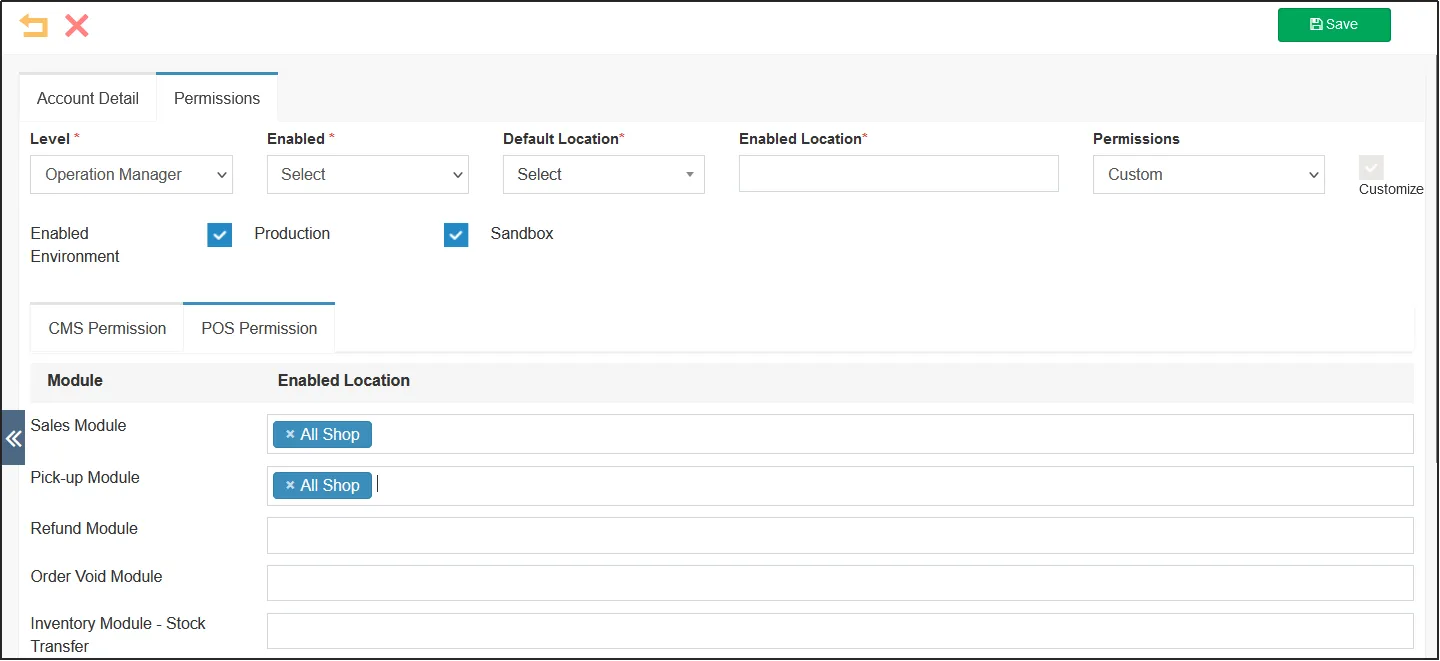Image resolution: width=1440 pixels, height=661 pixels.
Task: Click the red X cancel icon
Action: click(76, 26)
